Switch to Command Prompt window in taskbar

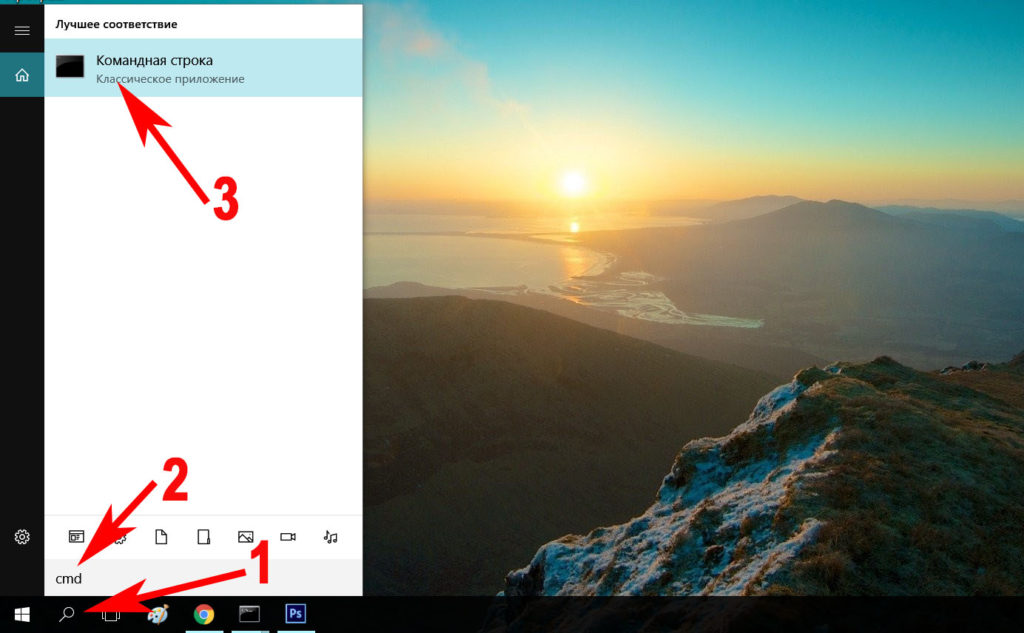(x=249, y=614)
